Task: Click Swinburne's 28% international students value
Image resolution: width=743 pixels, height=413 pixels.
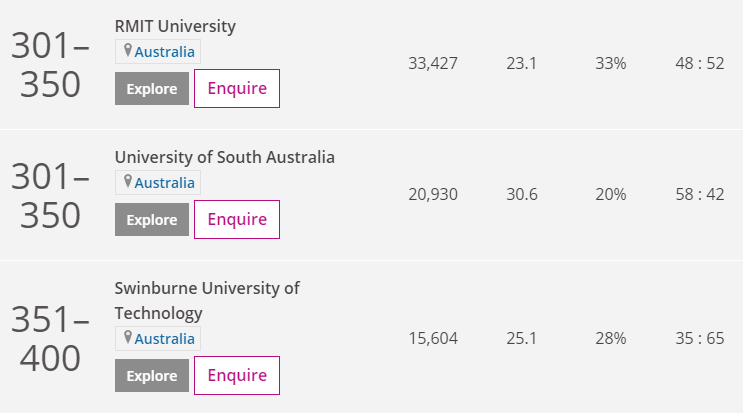Action: tap(611, 338)
